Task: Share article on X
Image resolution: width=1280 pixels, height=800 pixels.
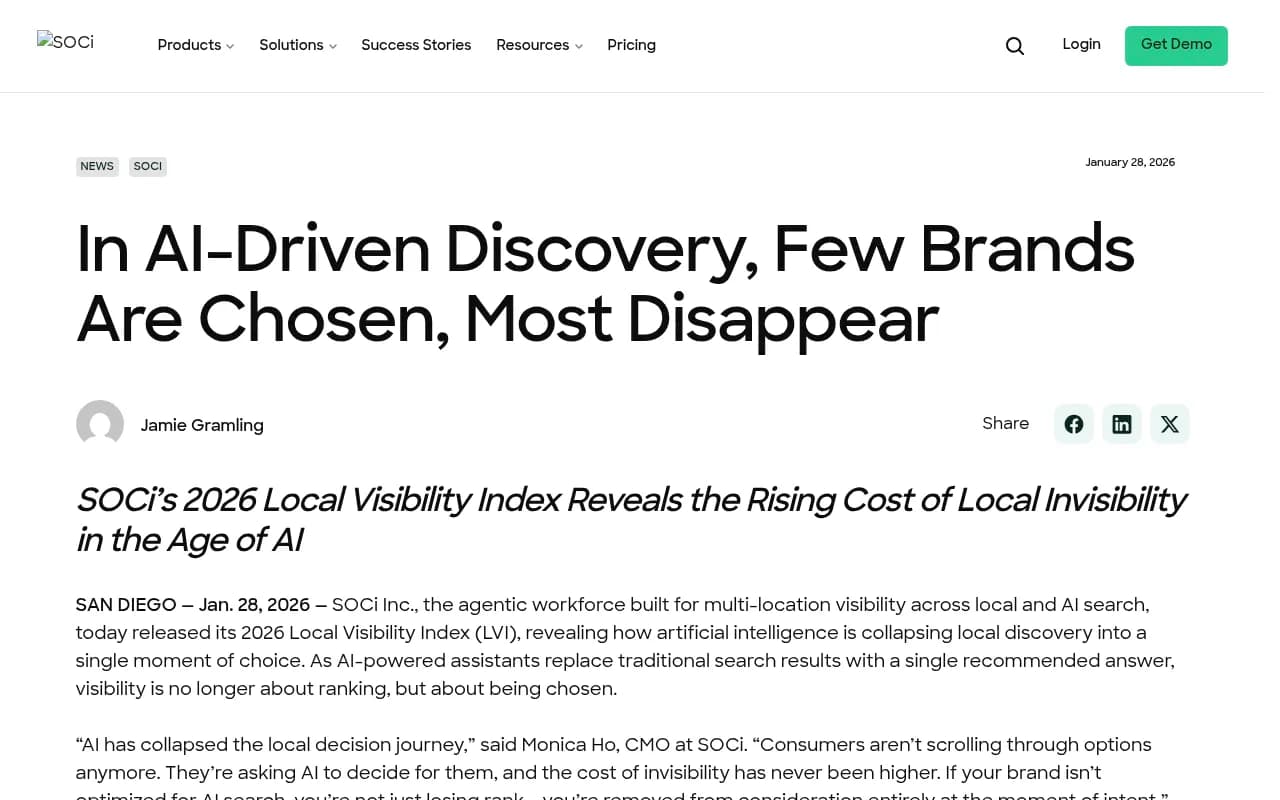Action: point(1169,424)
